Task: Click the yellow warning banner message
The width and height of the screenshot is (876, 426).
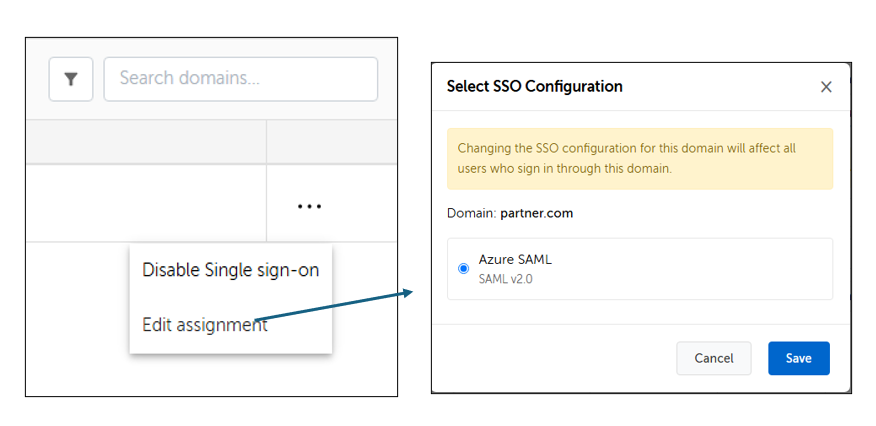Action: [x=640, y=159]
